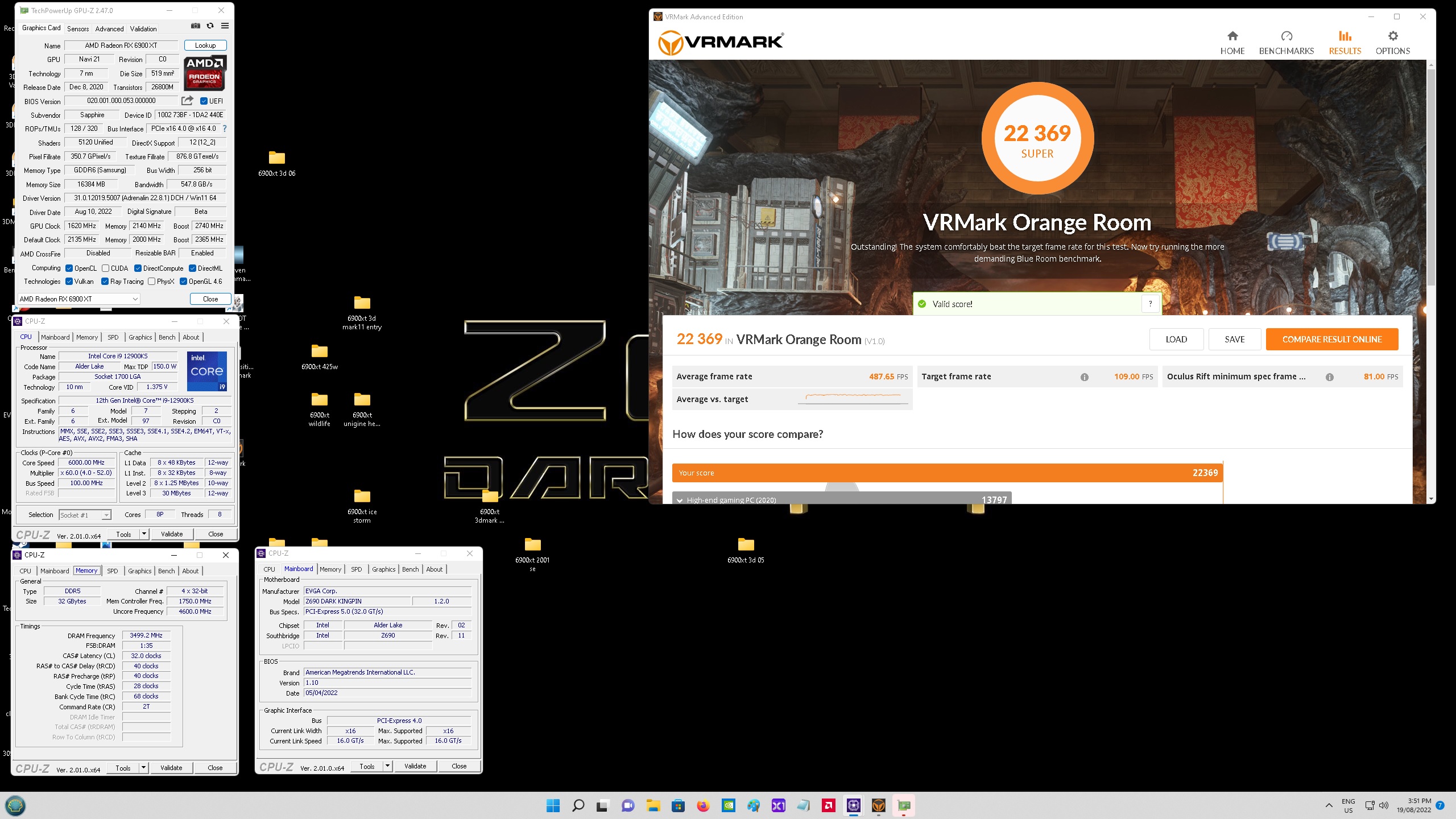Click the 'Your score' orange comparison bar

(x=947, y=473)
